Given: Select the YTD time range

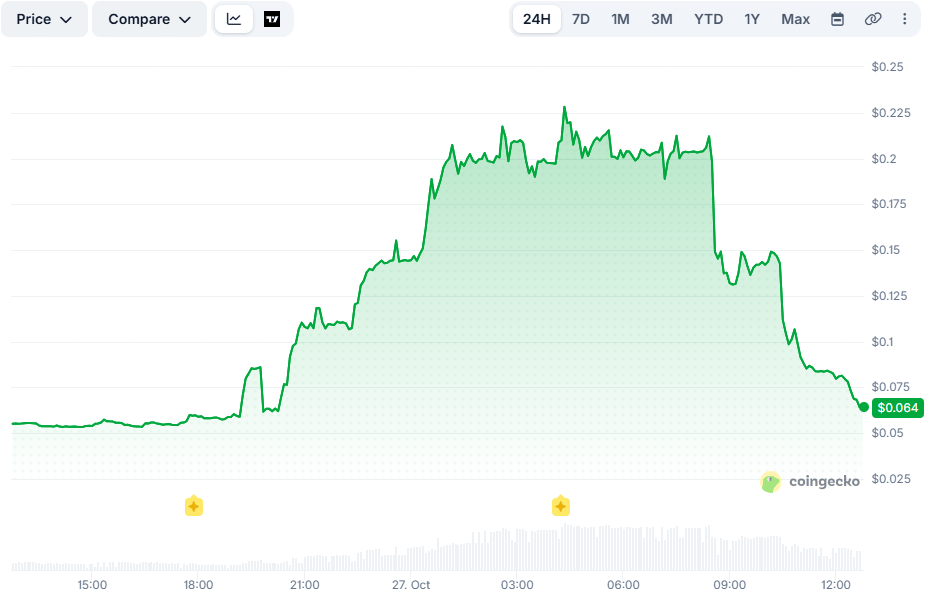Looking at the screenshot, I should pyautogui.click(x=709, y=19).
